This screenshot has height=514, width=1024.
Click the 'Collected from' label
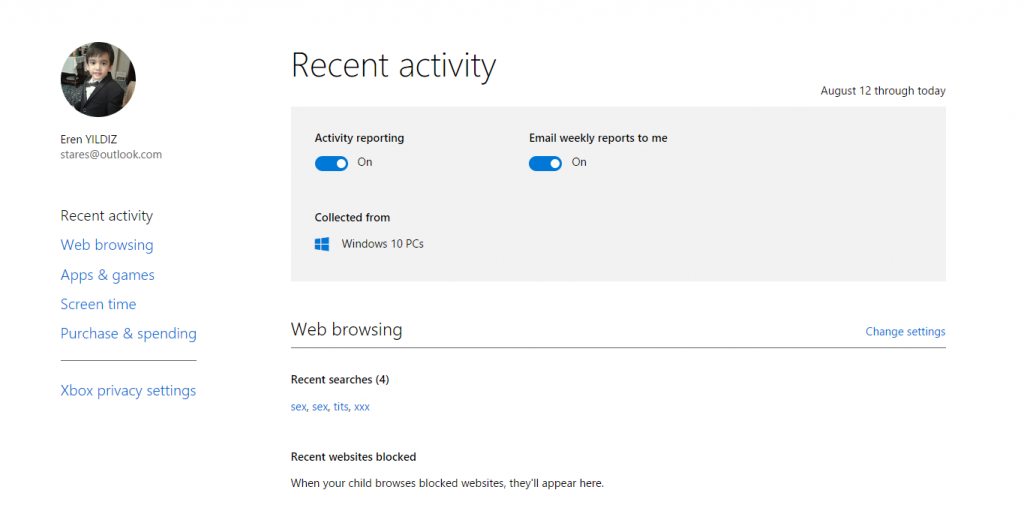pyautogui.click(x=352, y=217)
